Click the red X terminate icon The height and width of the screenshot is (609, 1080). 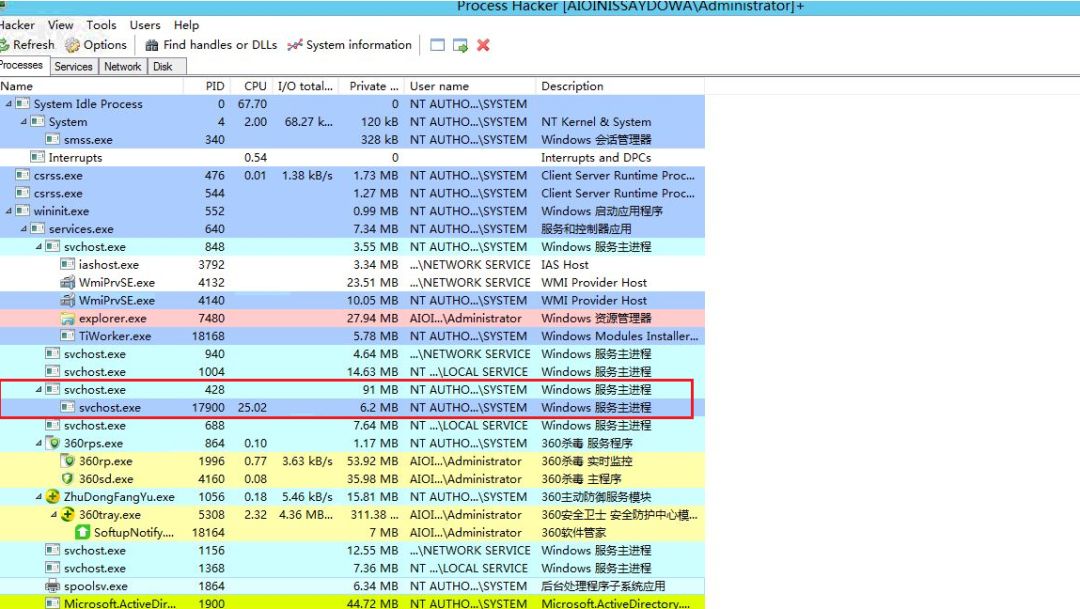pyautogui.click(x=483, y=45)
